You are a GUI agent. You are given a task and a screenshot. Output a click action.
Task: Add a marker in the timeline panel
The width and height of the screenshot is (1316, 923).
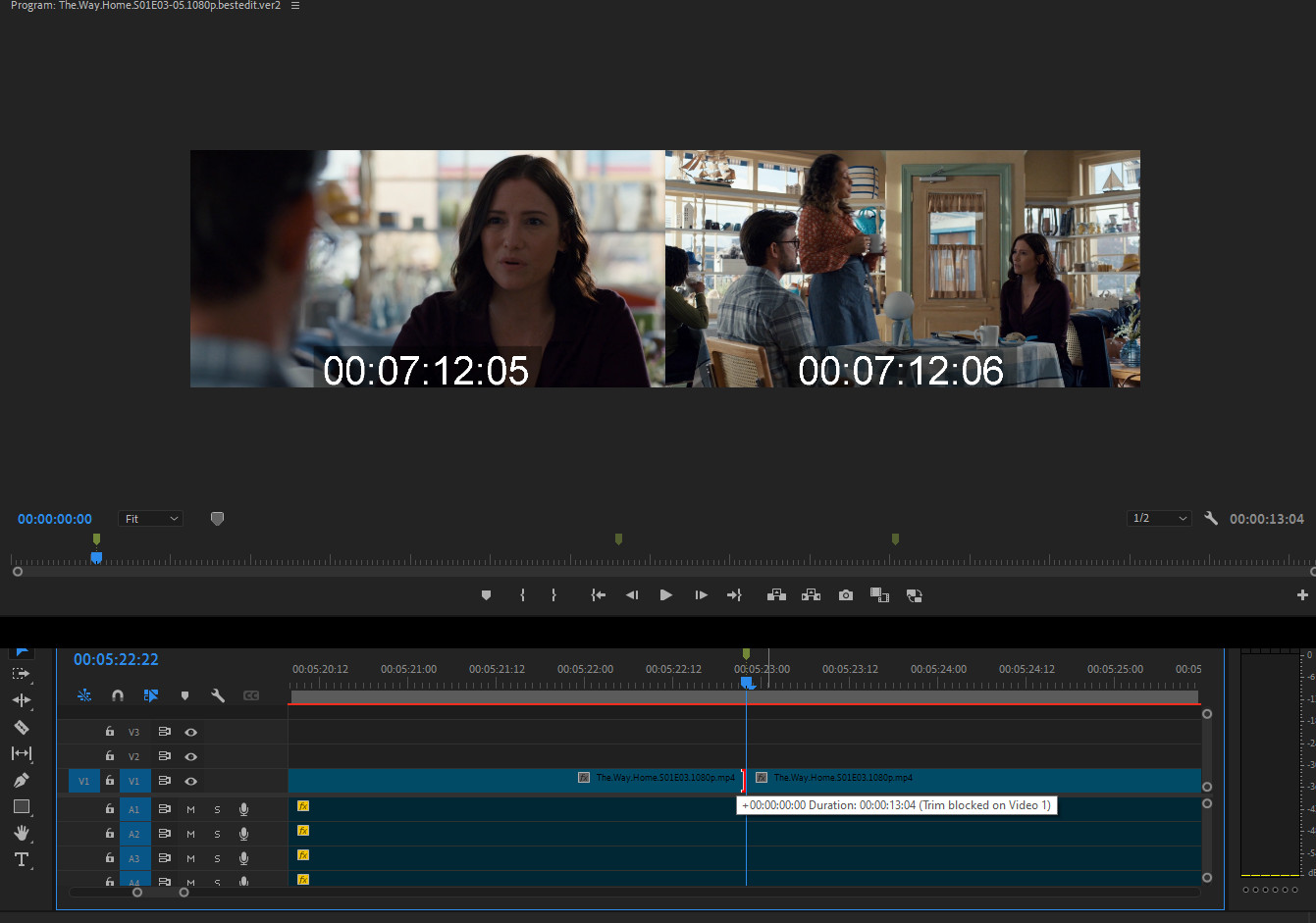184,695
